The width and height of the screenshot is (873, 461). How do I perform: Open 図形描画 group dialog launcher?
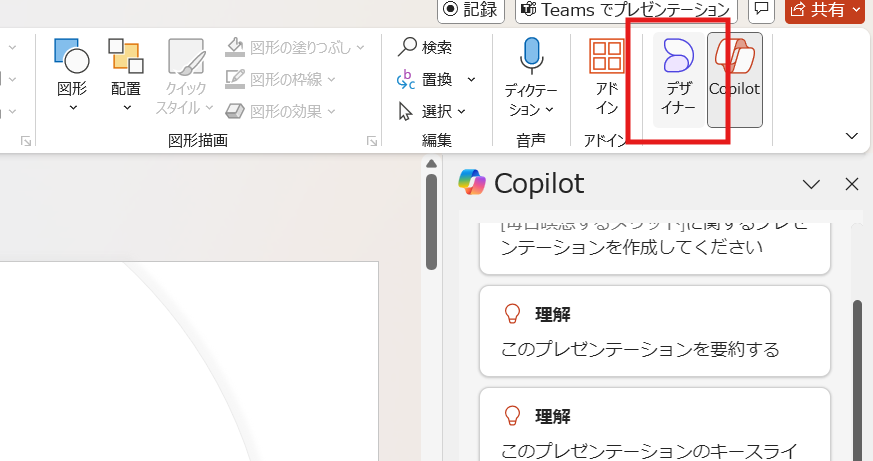click(372, 141)
